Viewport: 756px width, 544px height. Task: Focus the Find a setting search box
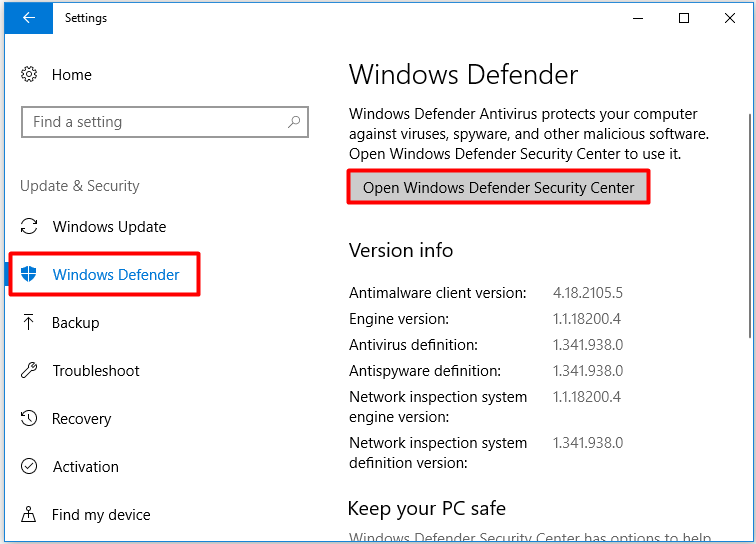[x=165, y=122]
